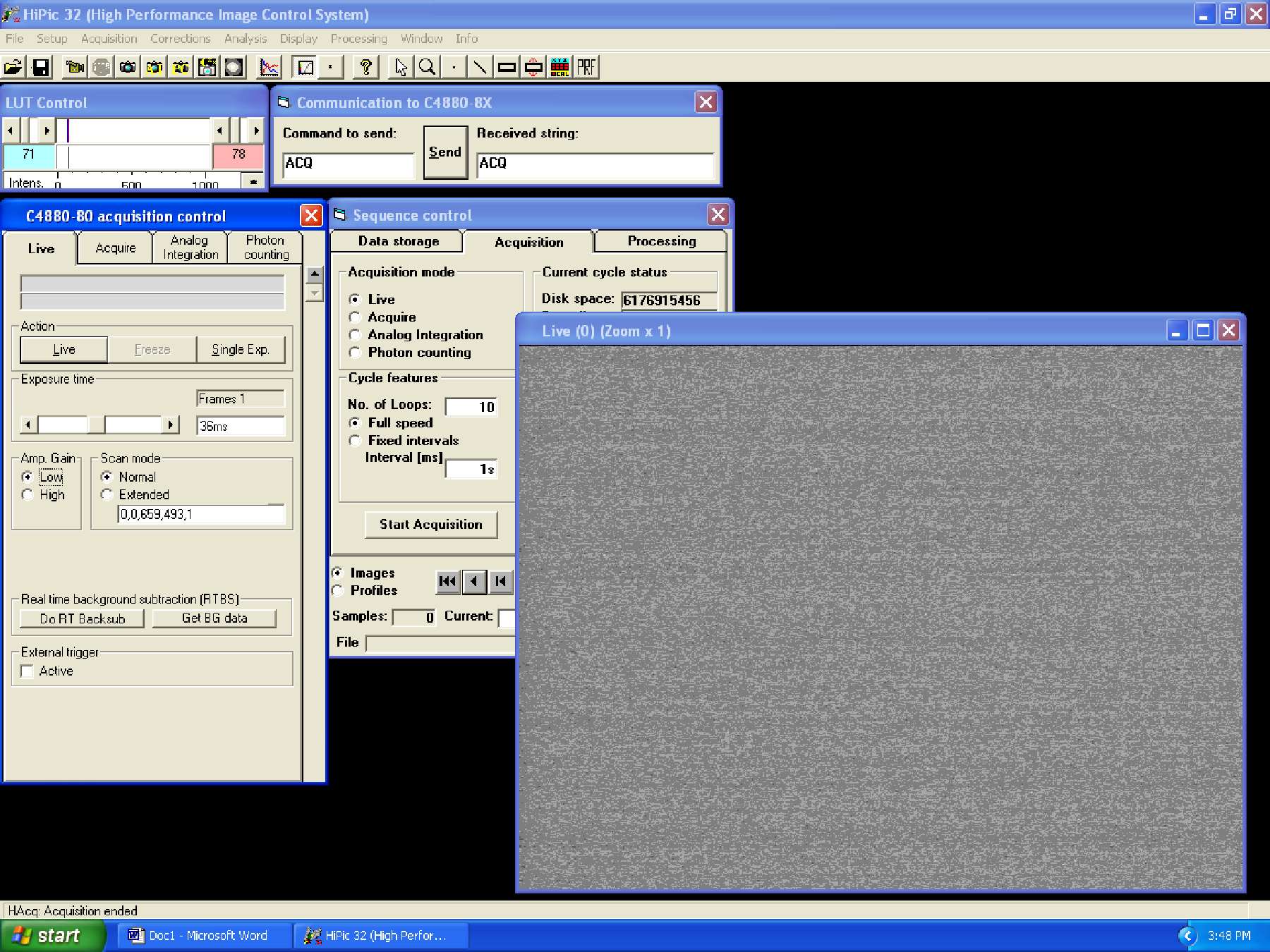Click LUT upper limit right arrow
Image resolution: width=1270 pixels, height=952 pixels.
(x=255, y=130)
